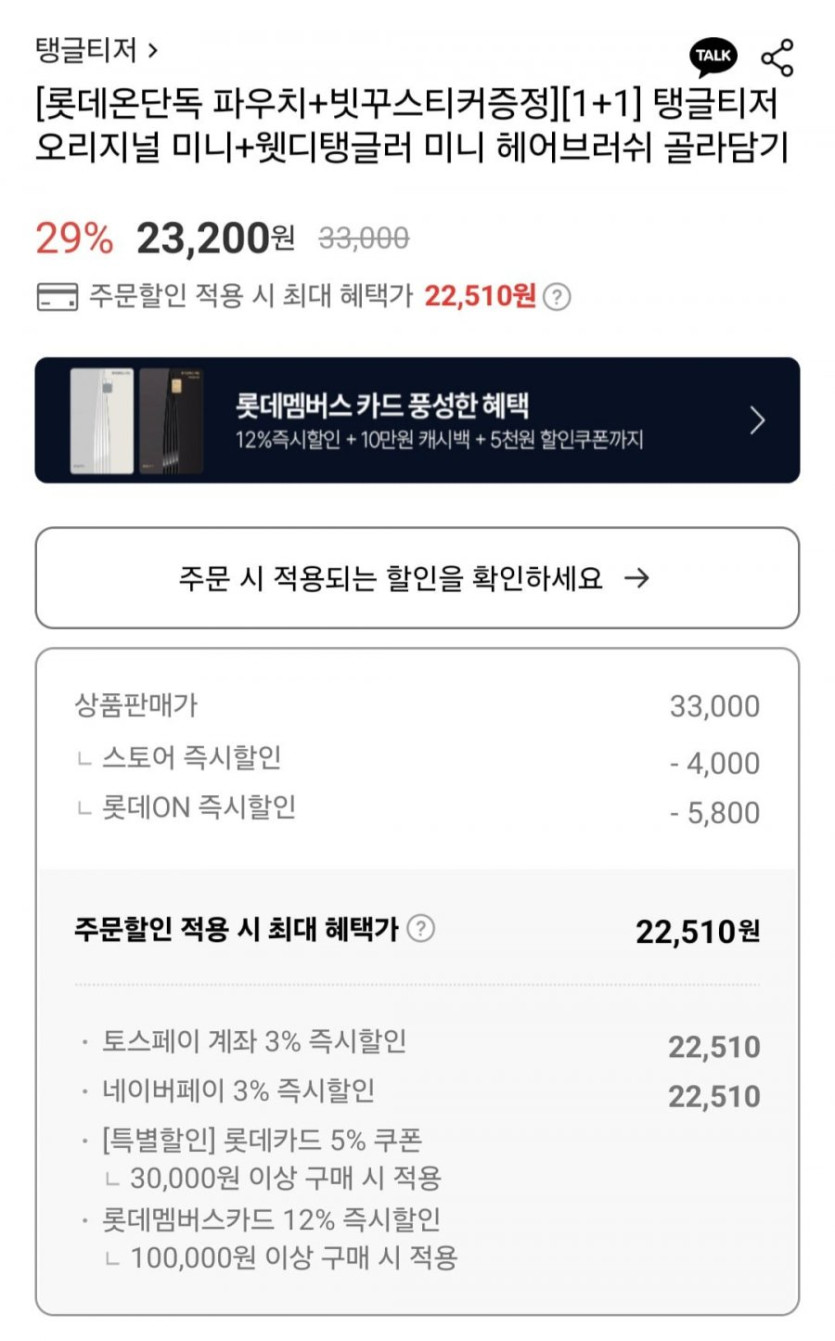Tap the 롯데멤버스 카드 풍성한 혜택 banner text
The image size is (835, 1341).
382,406
